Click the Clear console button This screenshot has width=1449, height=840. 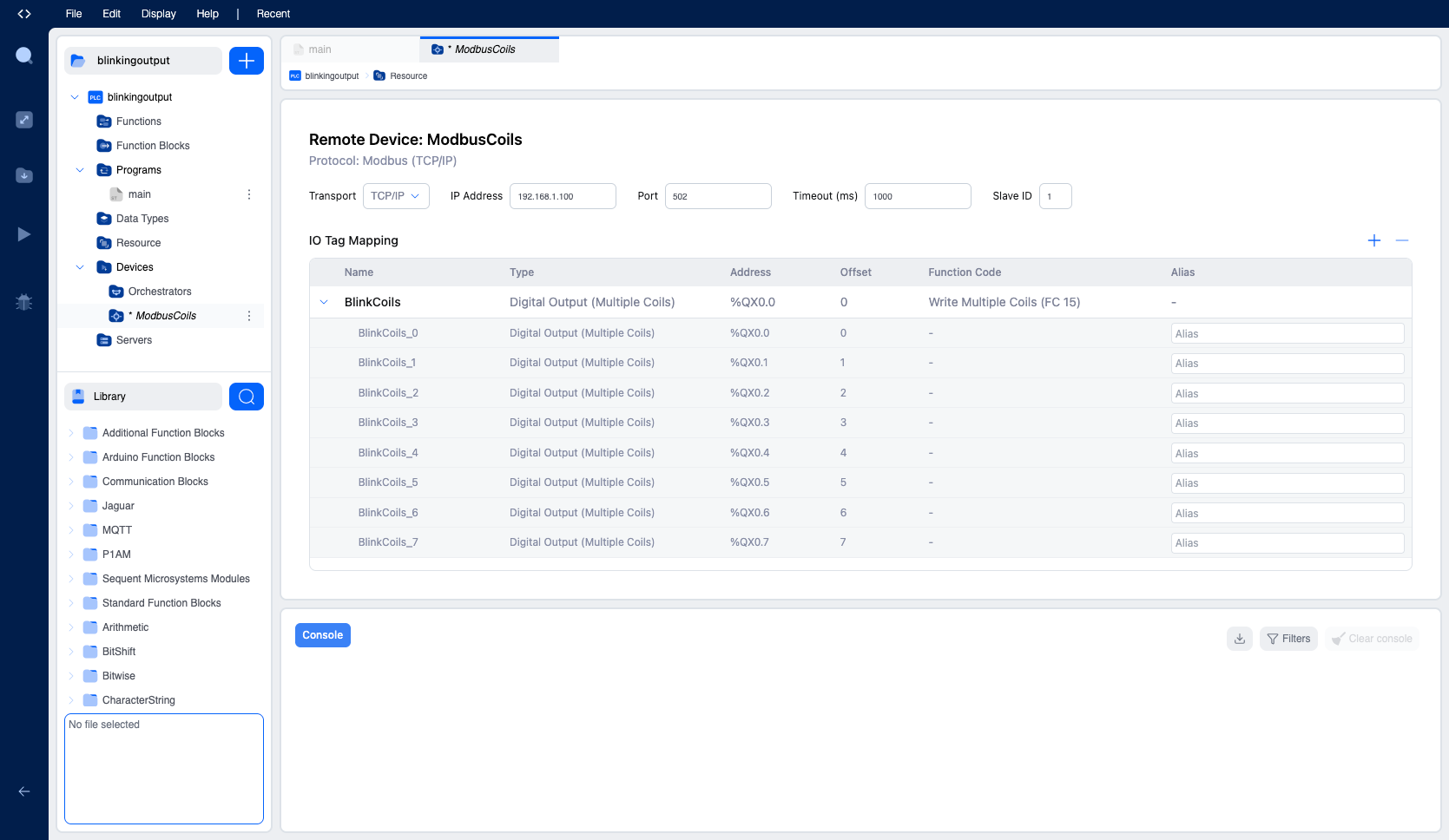click(x=1372, y=639)
